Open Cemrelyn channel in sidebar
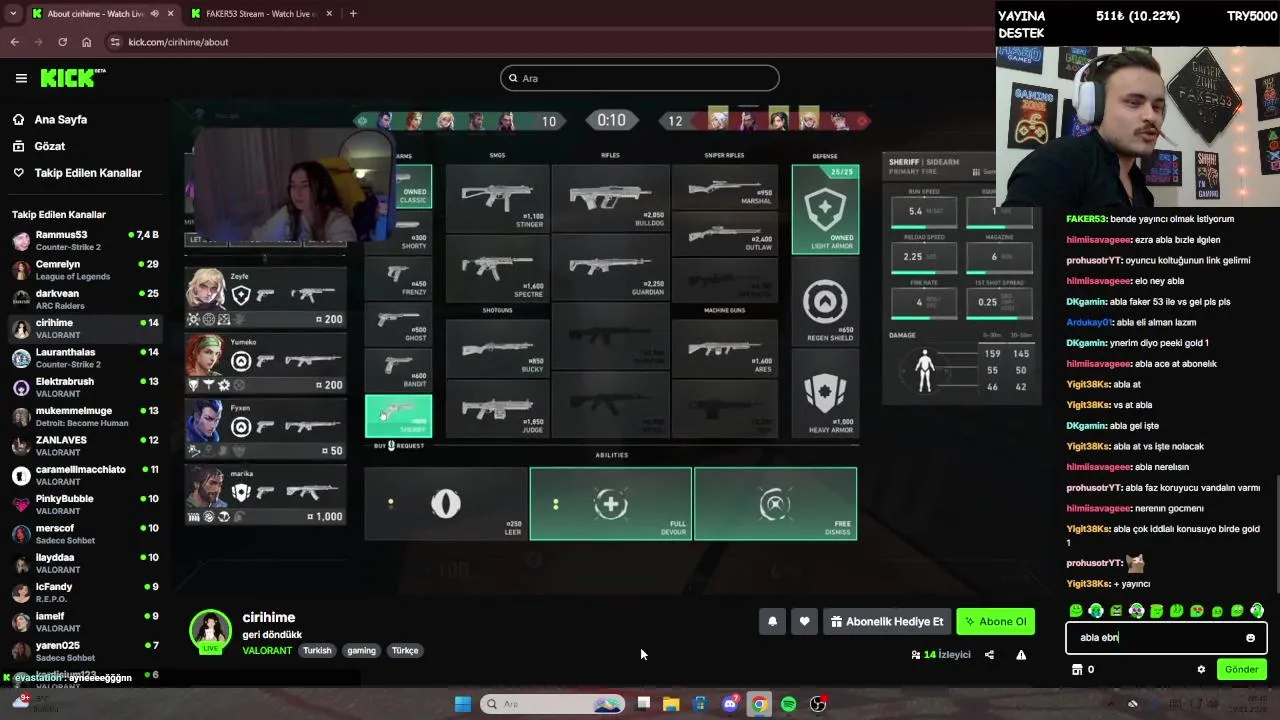 point(85,270)
